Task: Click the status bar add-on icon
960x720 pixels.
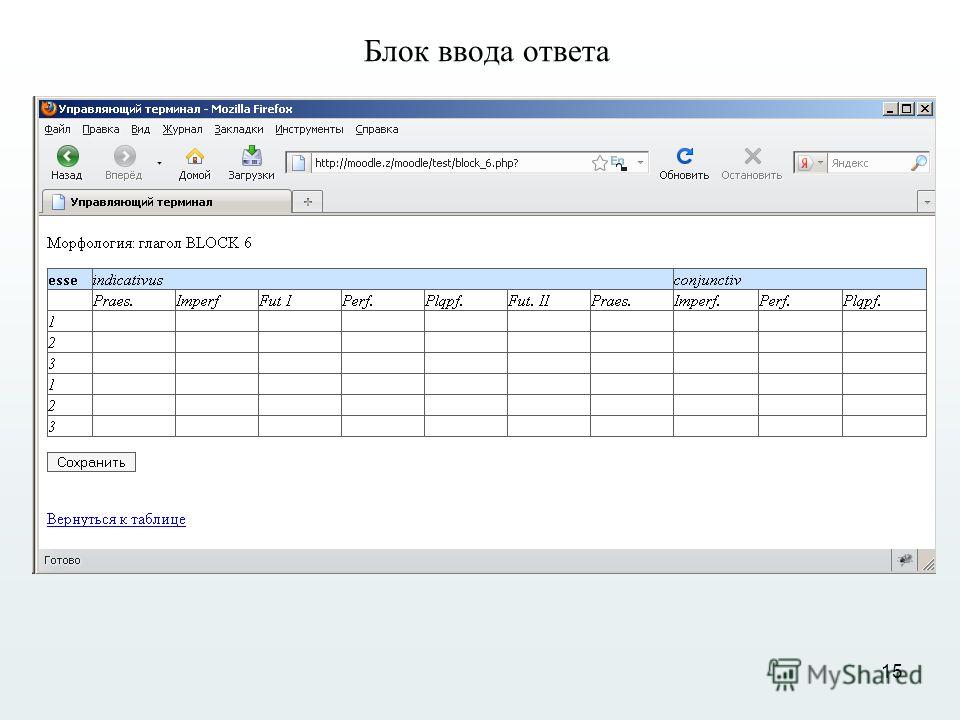Action: 904,560
